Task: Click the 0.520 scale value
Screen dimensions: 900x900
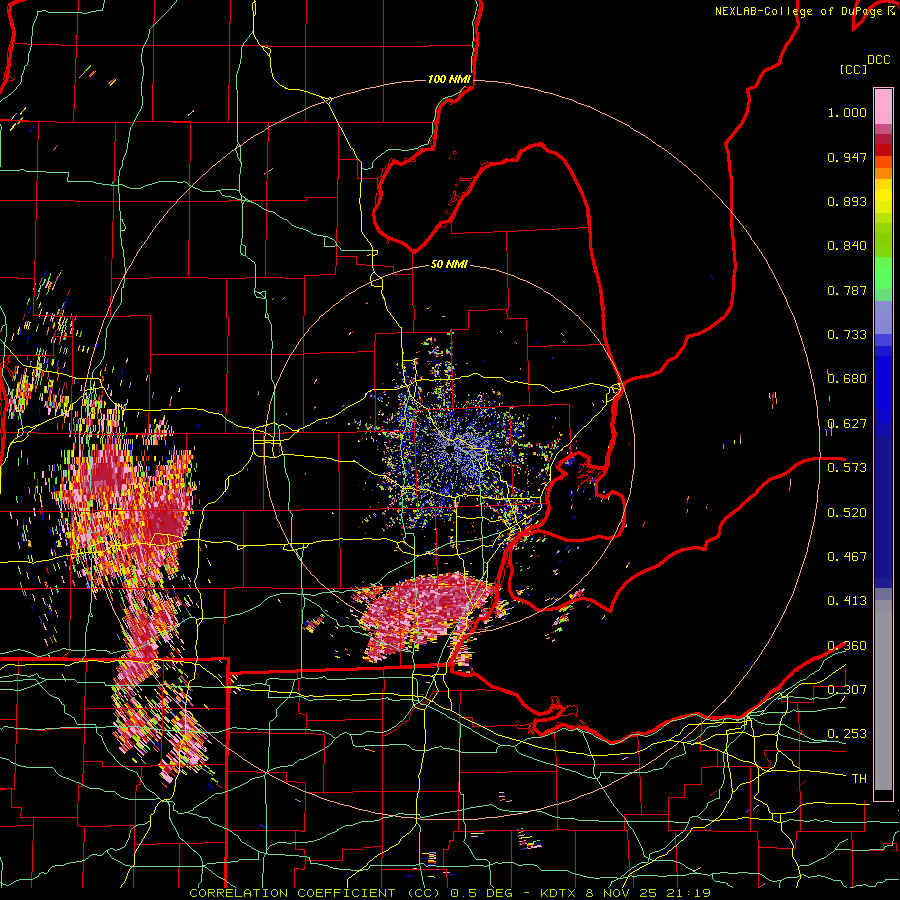Action: click(x=847, y=513)
